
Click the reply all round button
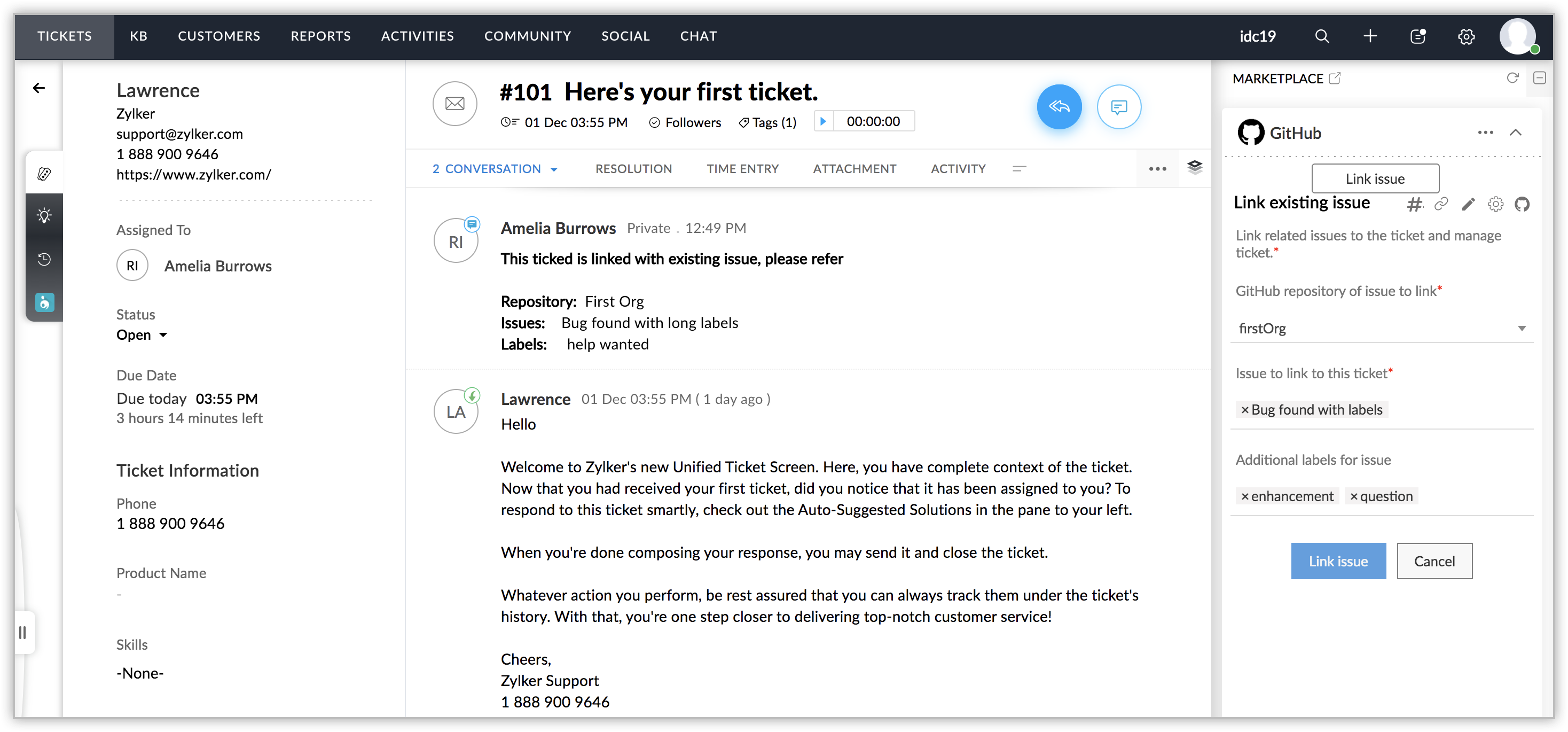[x=1059, y=107]
